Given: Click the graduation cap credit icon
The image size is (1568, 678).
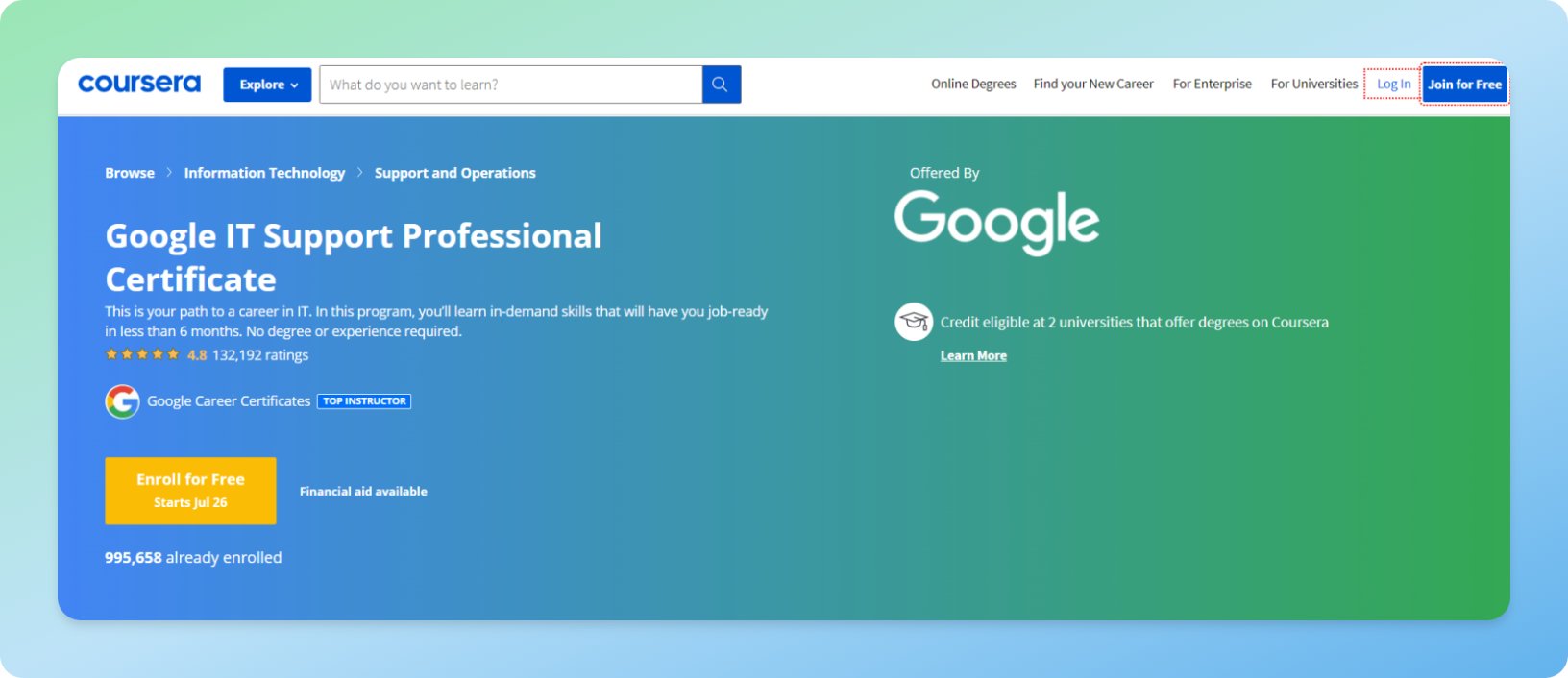Looking at the screenshot, I should click(914, 322).
